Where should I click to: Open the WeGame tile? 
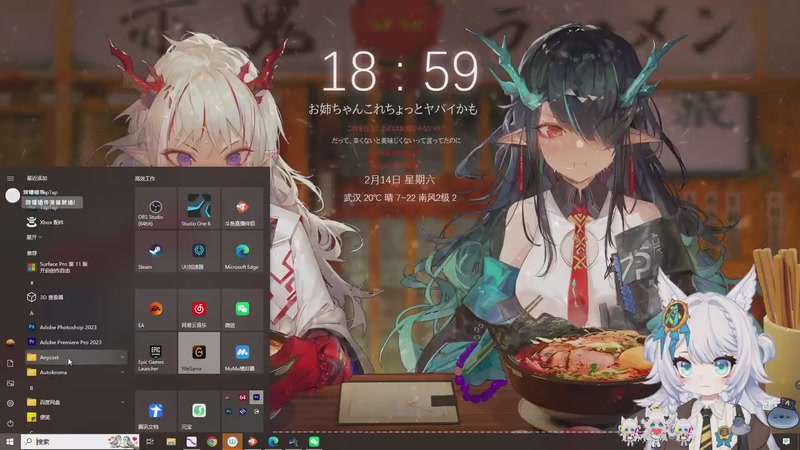coord(199,353)
